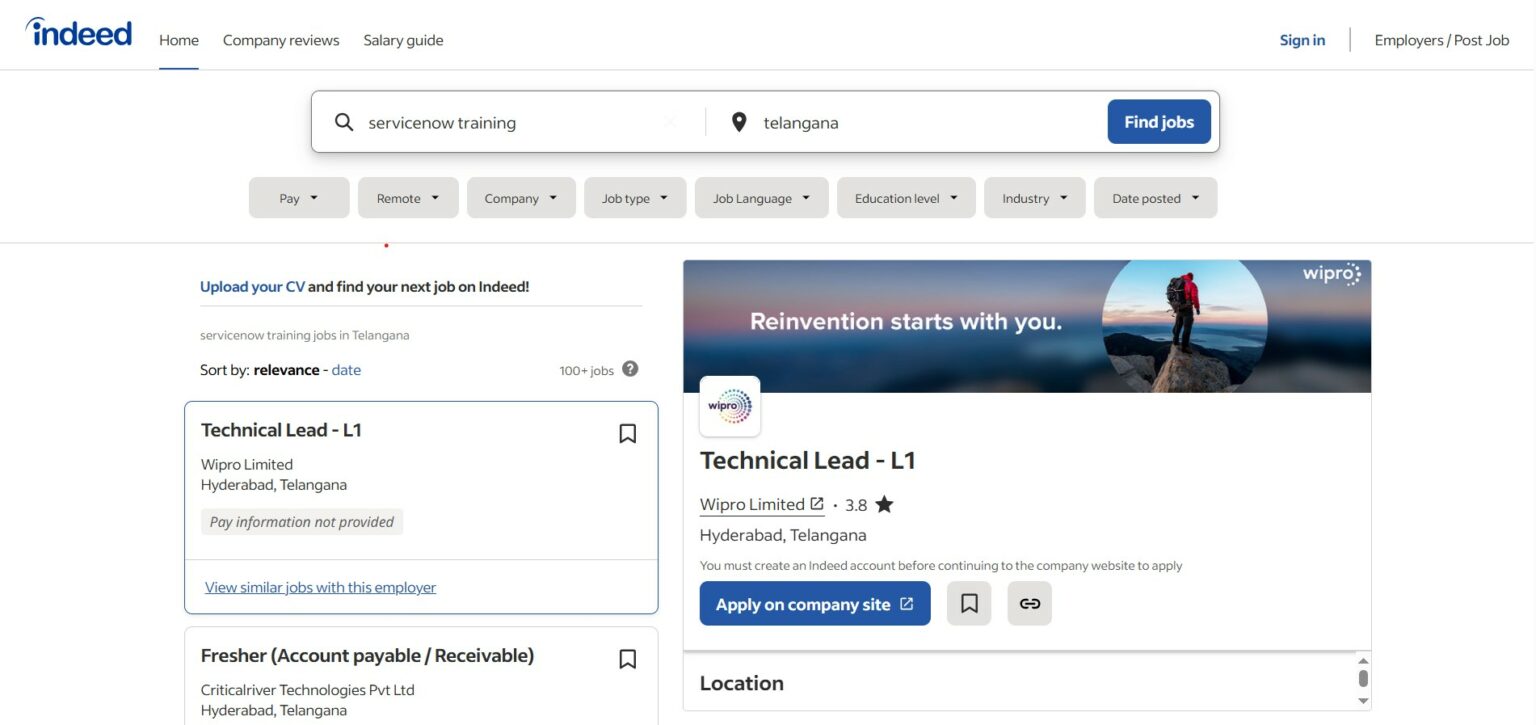The width and height of the screenshot is (1536, 725).
Task: Click the Indeed logo
Action: [79, 33]
